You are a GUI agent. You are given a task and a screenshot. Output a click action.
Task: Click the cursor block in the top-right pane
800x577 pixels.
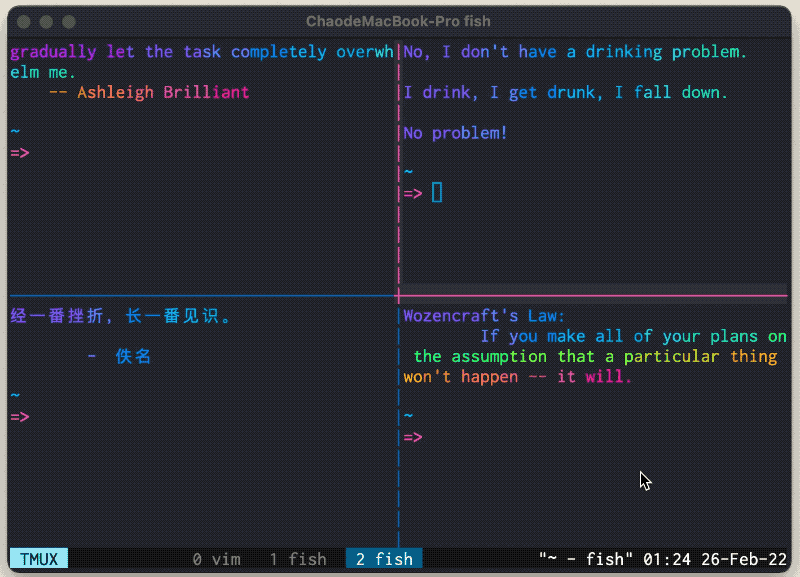[437, 193]
